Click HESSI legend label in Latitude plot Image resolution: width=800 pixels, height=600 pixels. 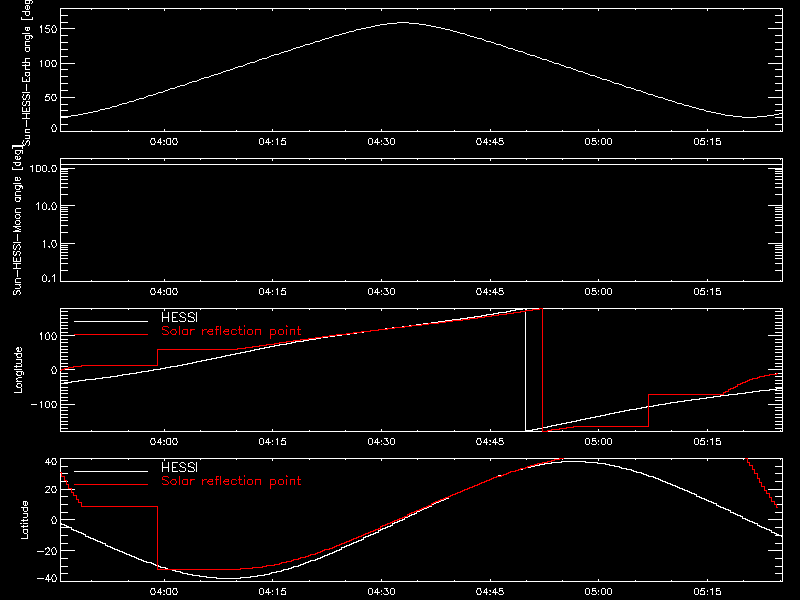(179, 467)
